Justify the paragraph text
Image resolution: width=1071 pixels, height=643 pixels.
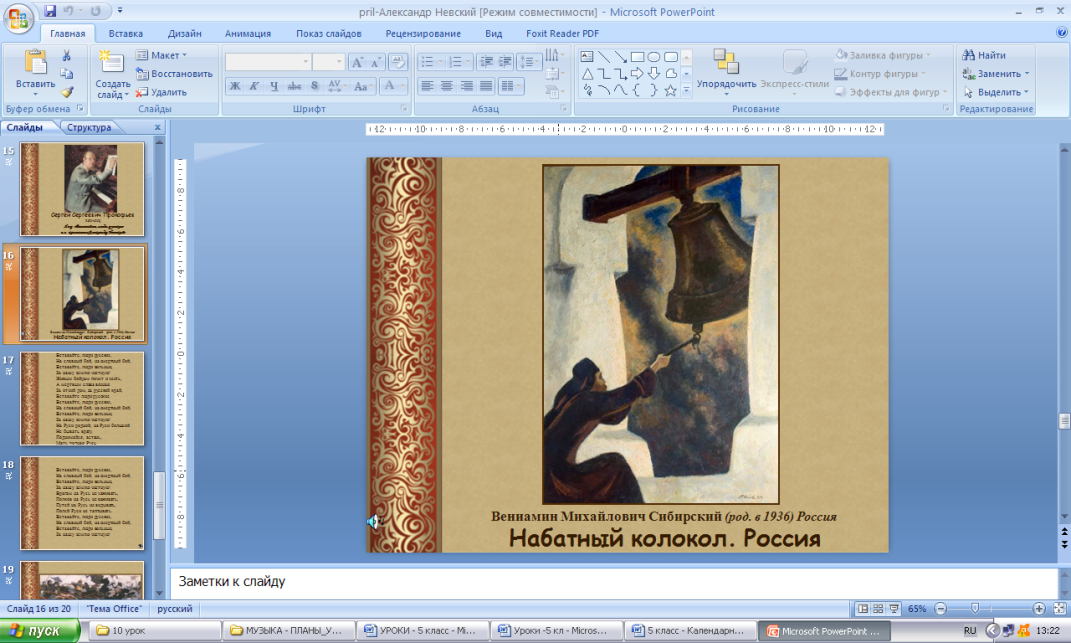coord(486,86)
